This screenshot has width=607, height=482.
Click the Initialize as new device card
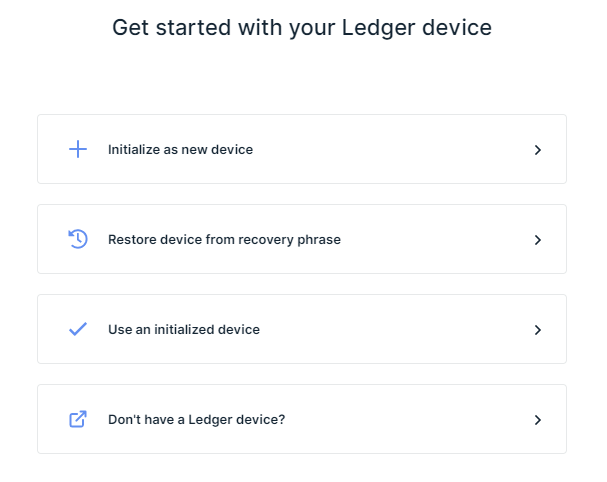[302, 149]
